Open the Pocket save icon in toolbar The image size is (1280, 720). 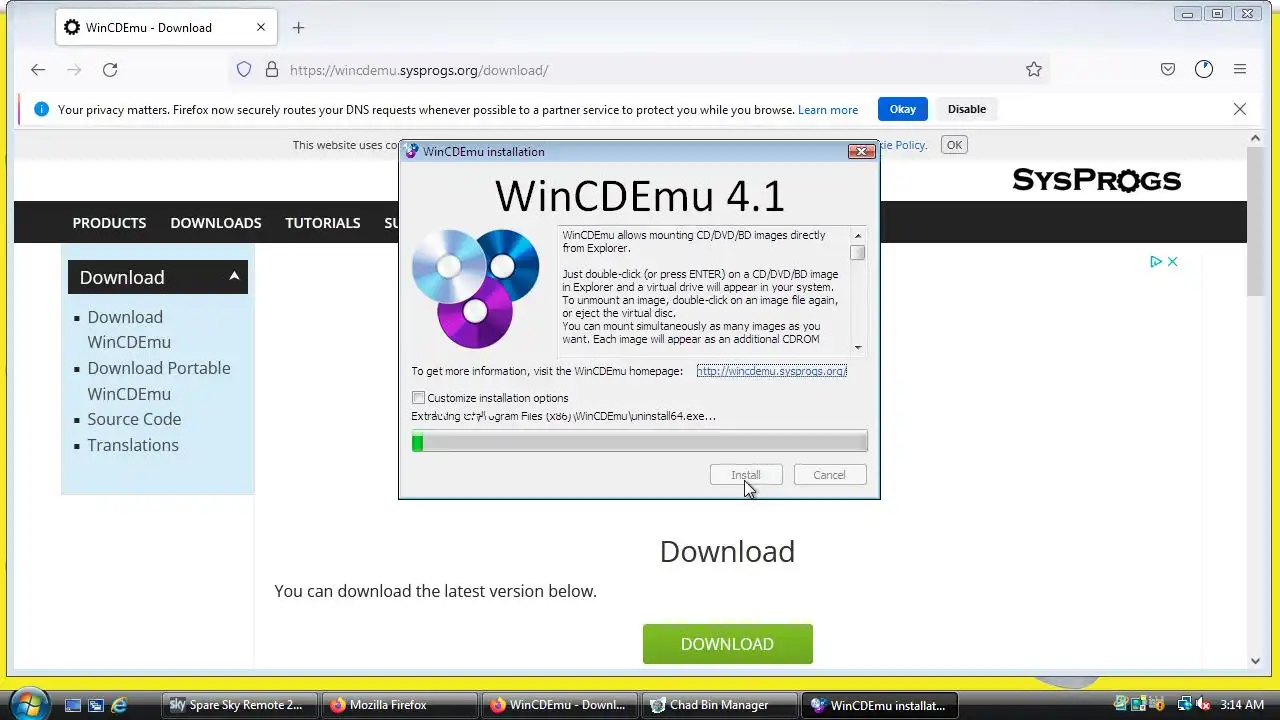pos(1168,69)
